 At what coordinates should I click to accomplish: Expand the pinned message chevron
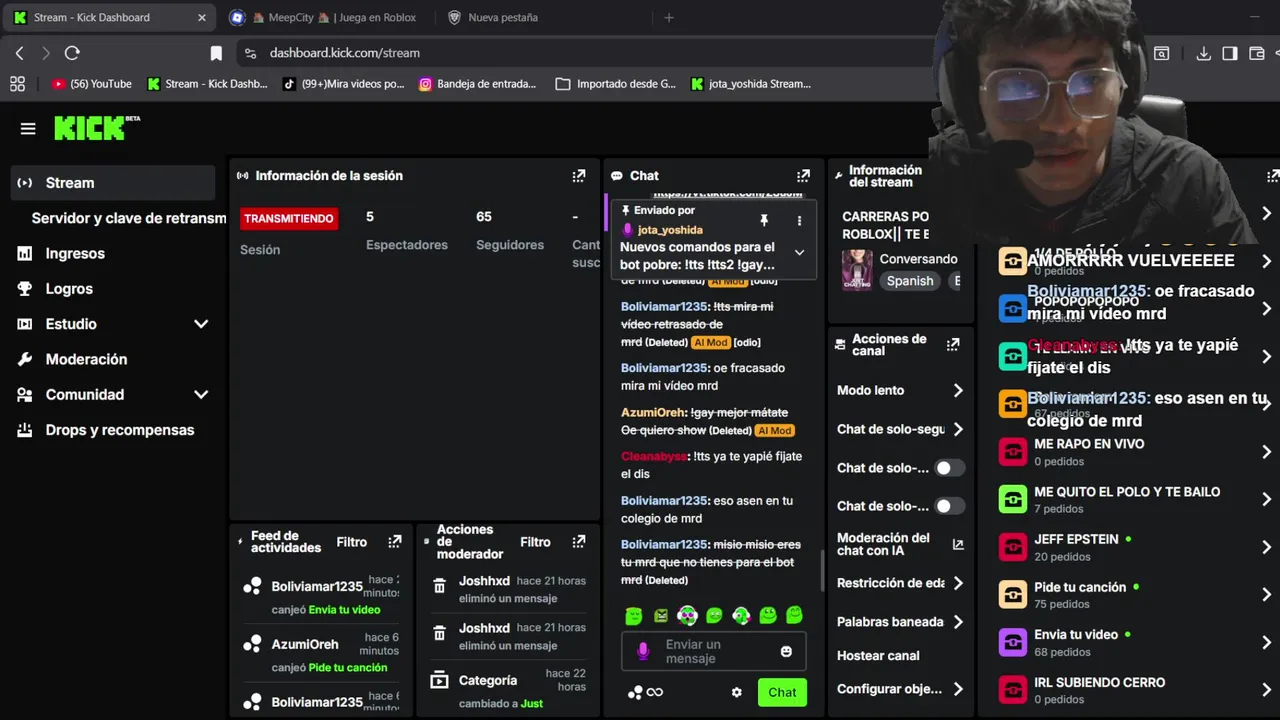(x=799, y=253)
